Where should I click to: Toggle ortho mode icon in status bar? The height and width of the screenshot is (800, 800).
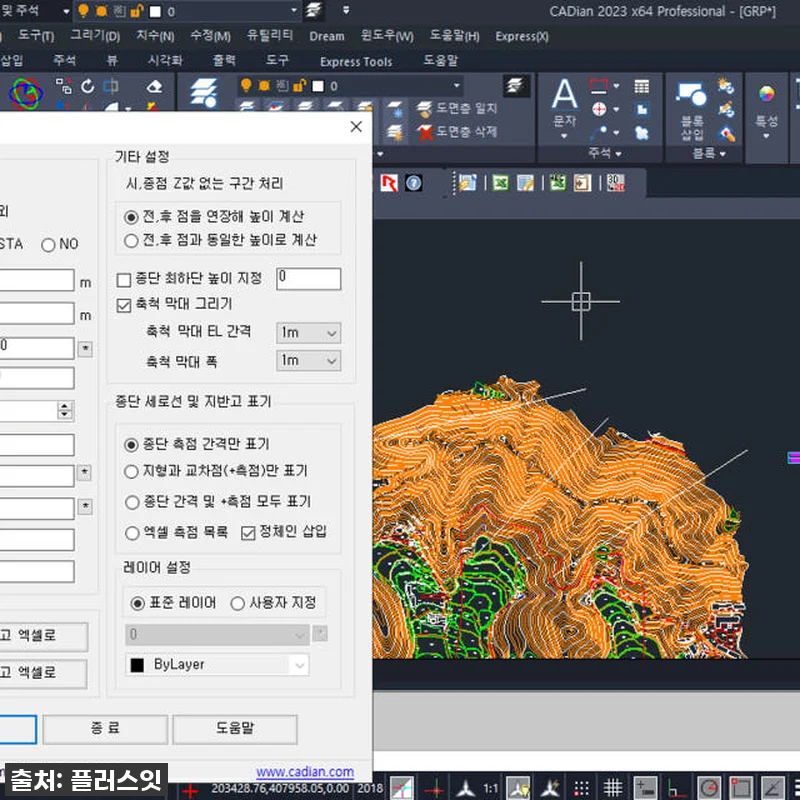(677, 788)
